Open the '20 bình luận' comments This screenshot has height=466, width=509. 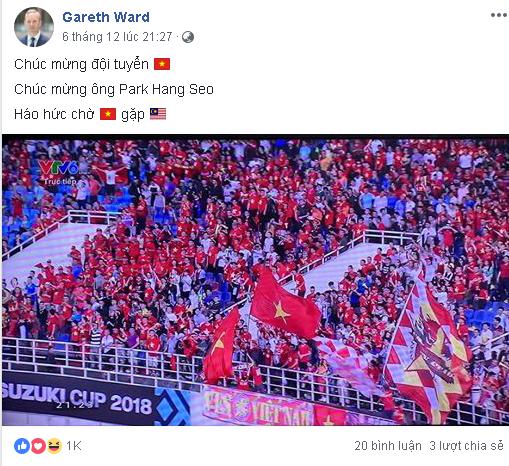click(388, 446)
